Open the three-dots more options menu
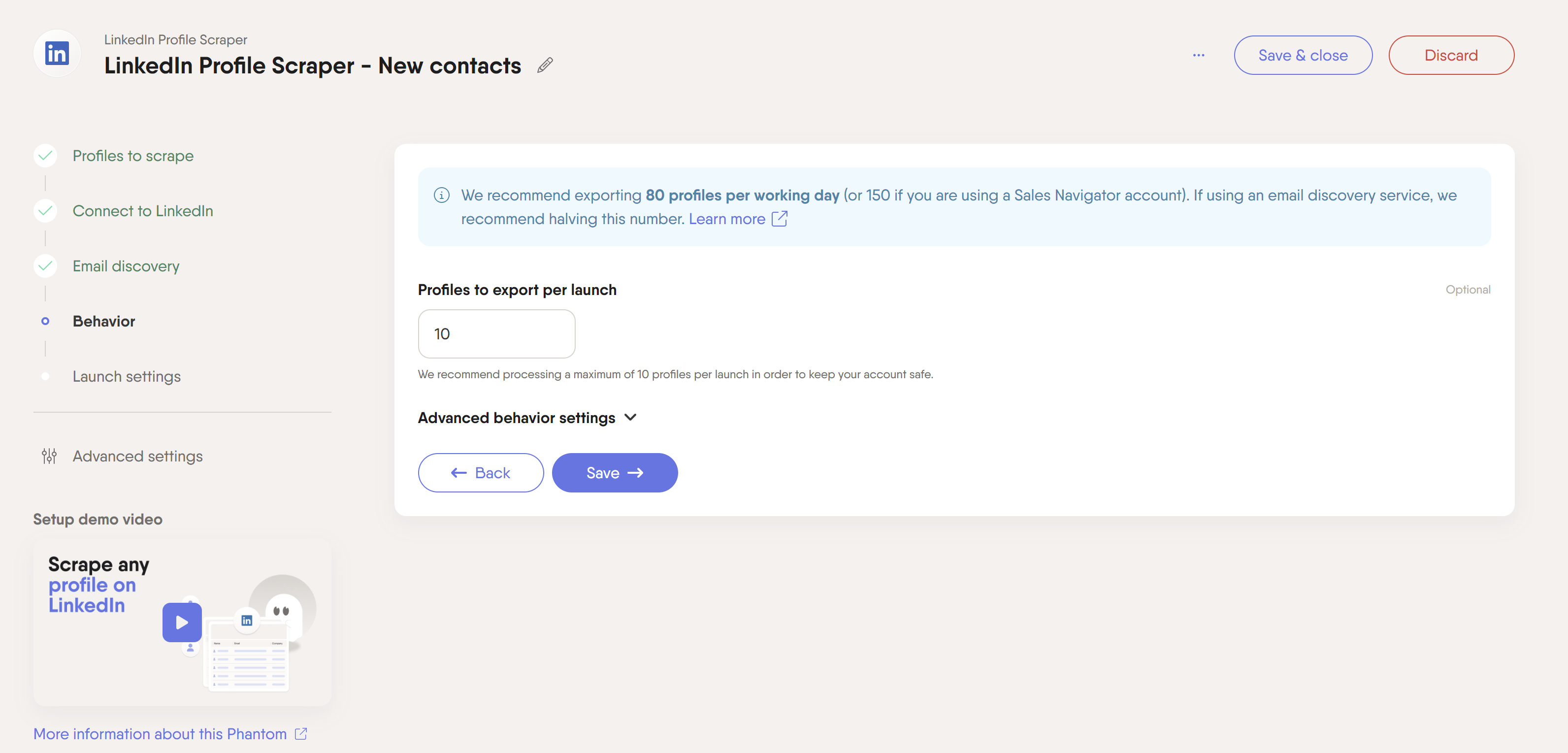 tap(1198, 55)
